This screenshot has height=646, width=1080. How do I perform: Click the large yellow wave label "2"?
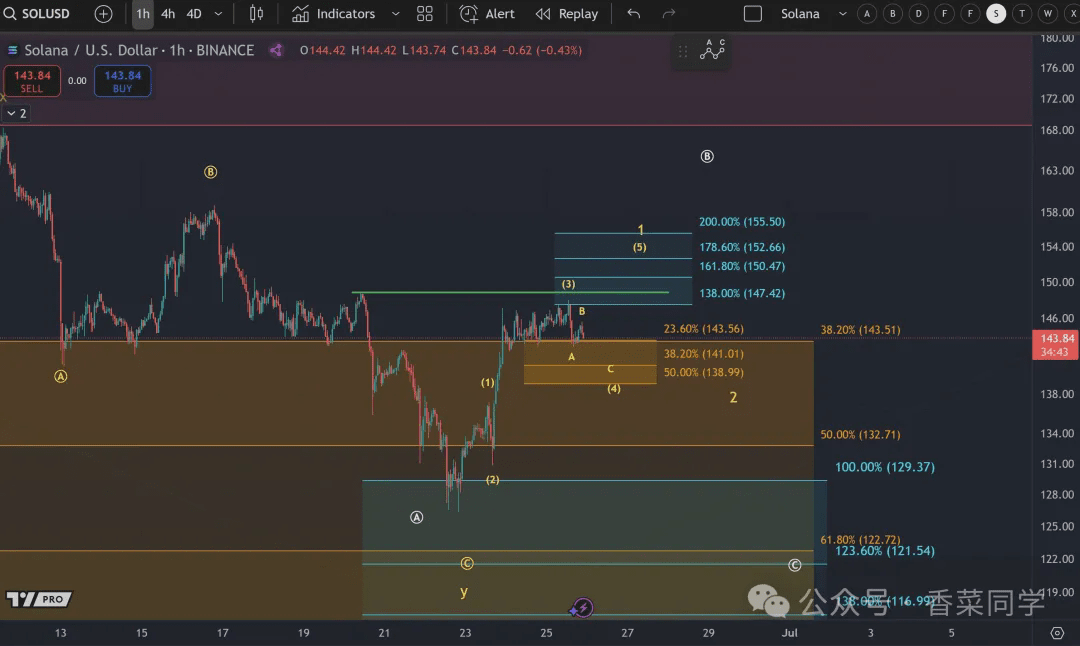click(734, 397)
